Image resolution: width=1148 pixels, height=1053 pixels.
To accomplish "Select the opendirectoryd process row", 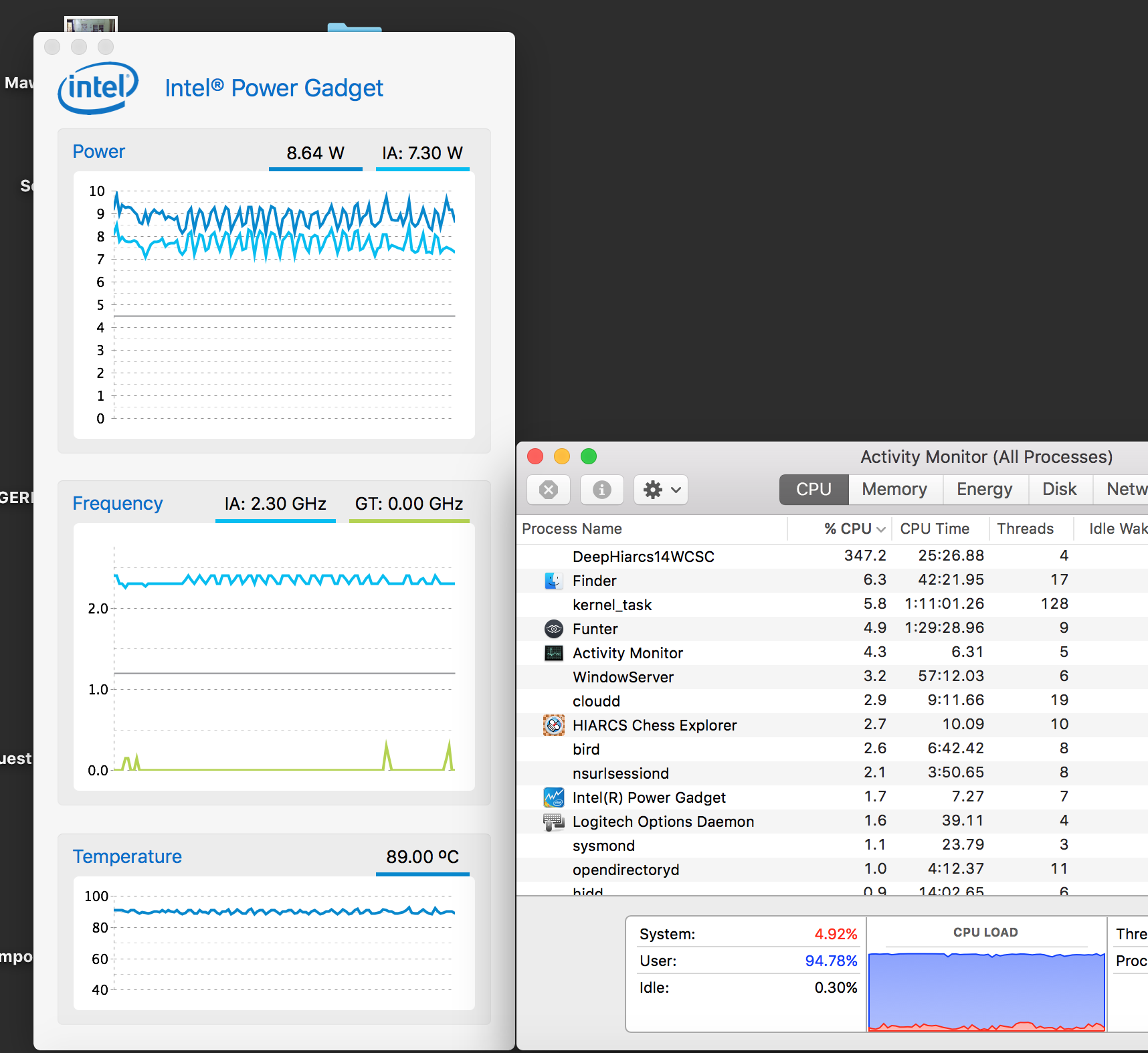I will coord(832,869).
